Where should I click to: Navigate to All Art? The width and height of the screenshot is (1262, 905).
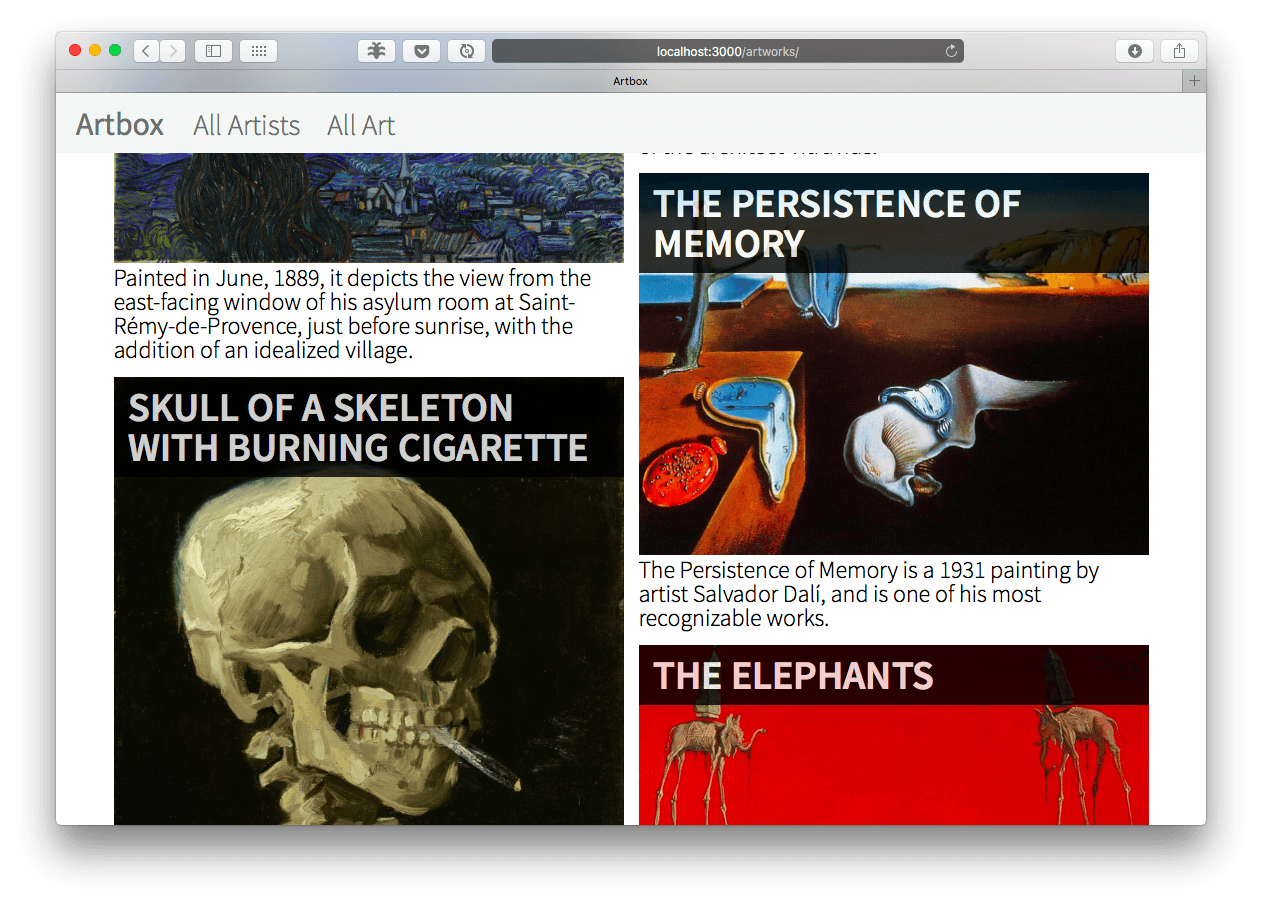click(361, 125)
